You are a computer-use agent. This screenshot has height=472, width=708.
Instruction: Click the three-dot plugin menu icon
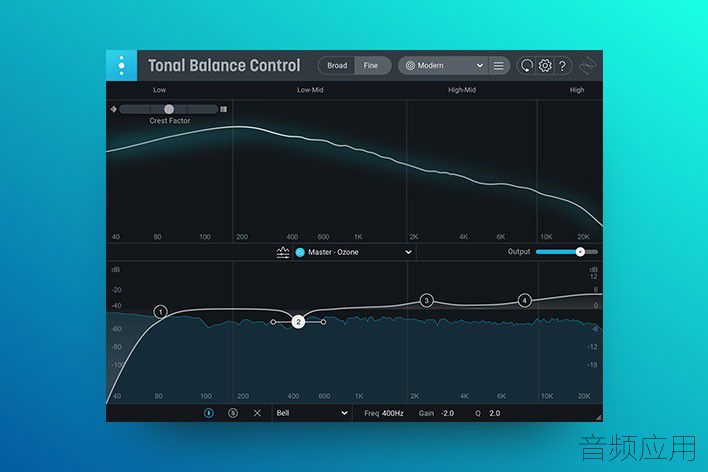(x=121, y=65)
